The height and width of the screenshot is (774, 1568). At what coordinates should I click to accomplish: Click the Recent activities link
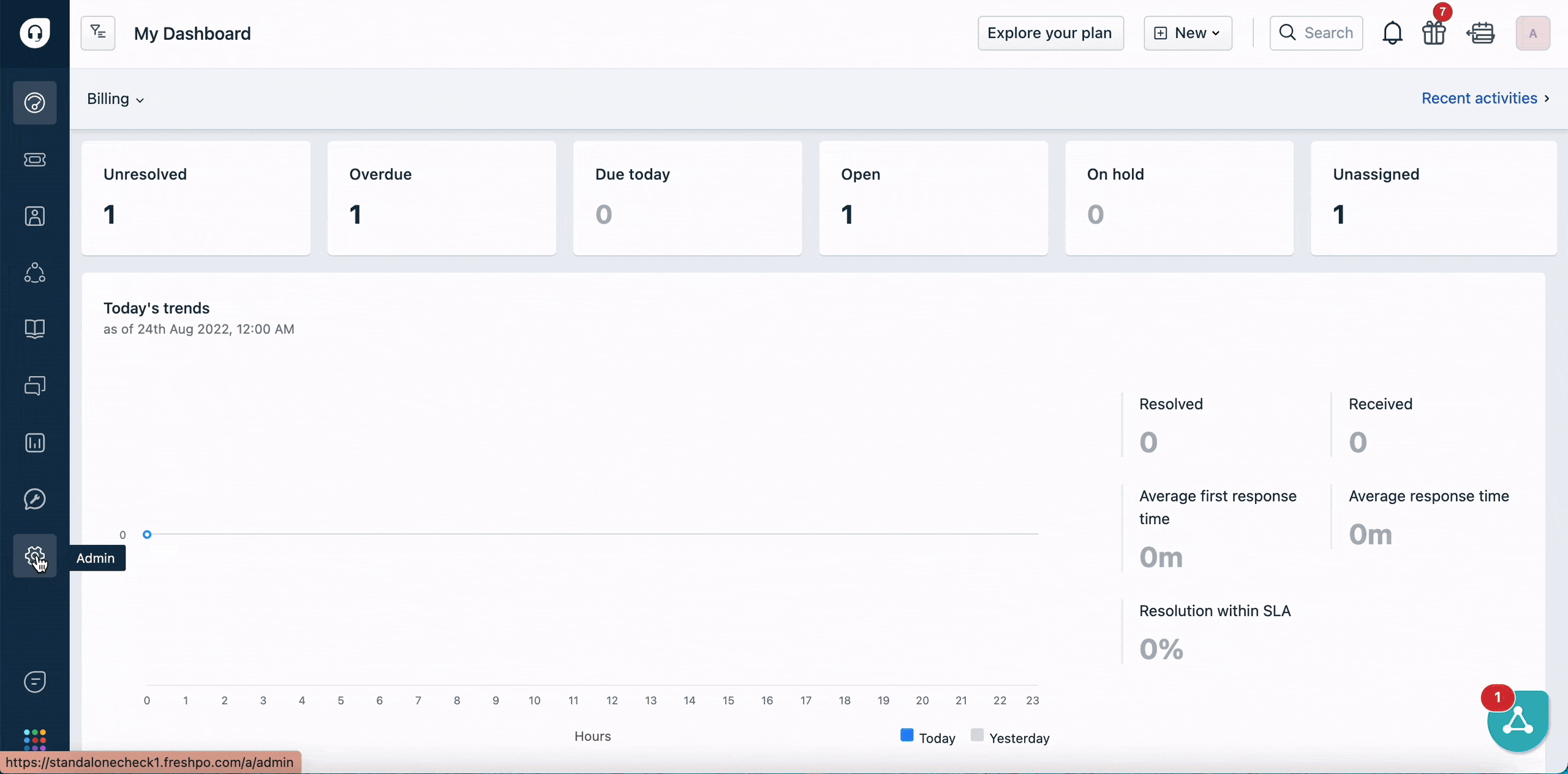1485,97
